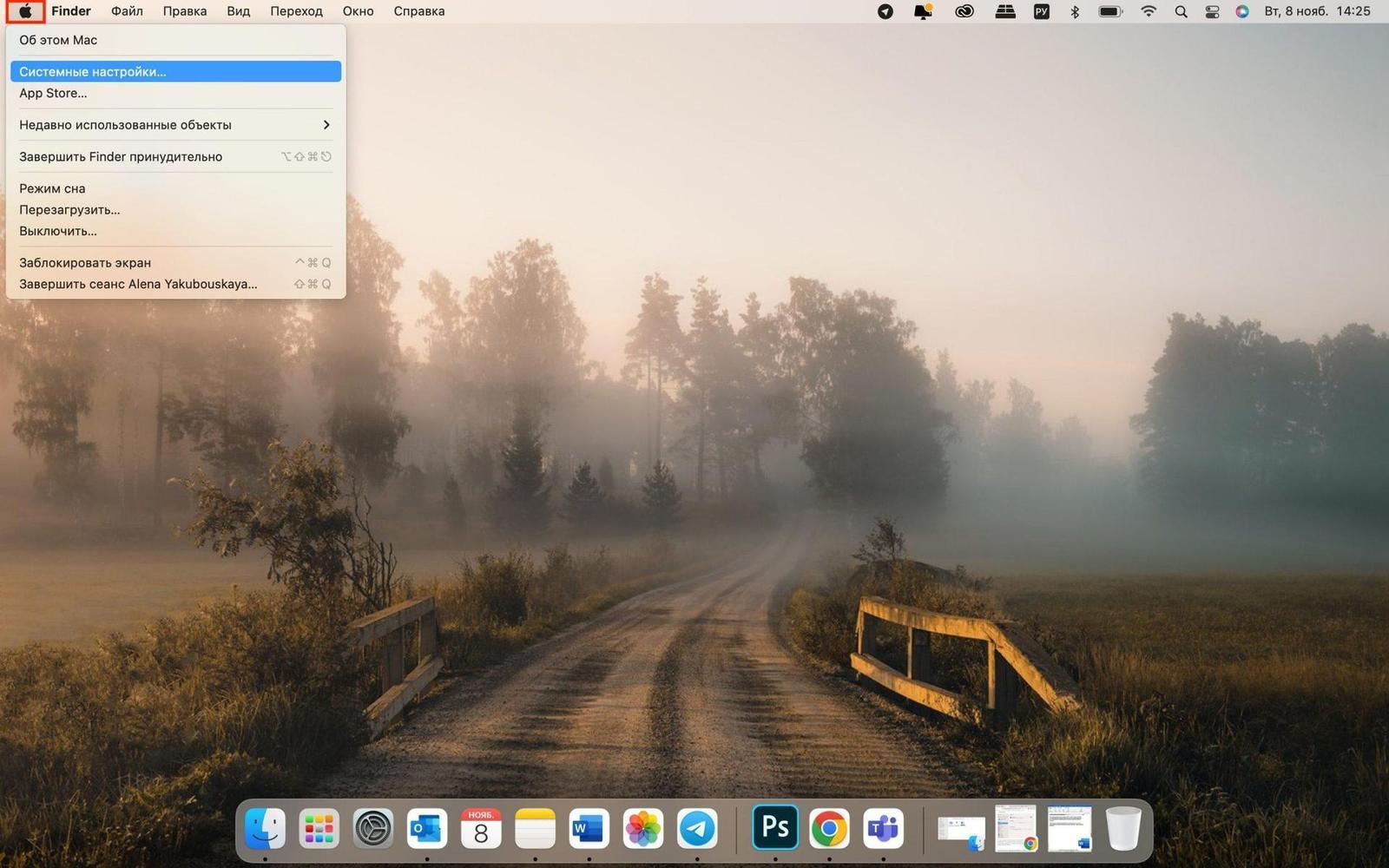Open the Photos app in Dock
1389x868 pixels.
tap(643, 829)
